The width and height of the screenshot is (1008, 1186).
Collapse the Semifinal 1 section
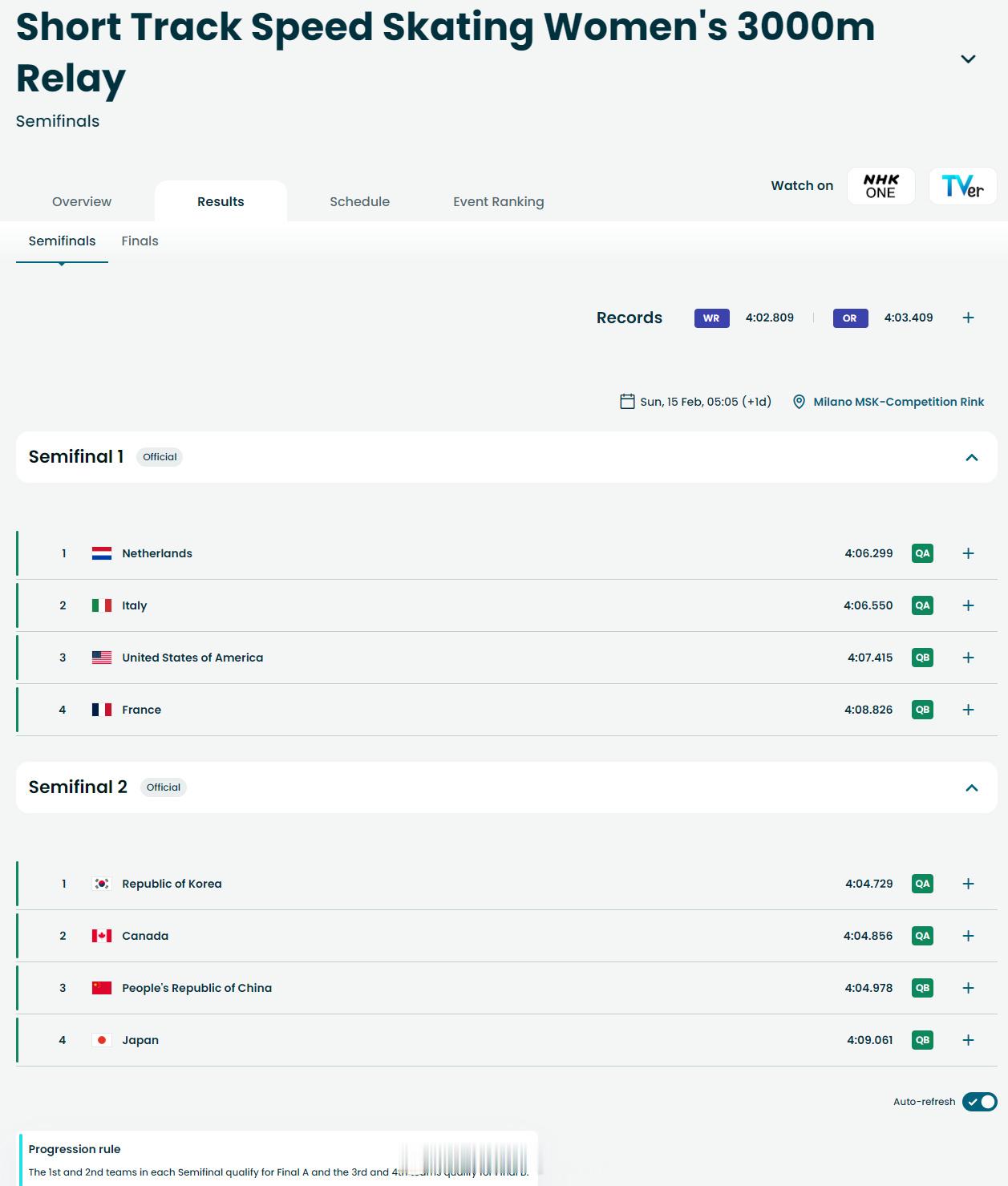tap(971, 457)
